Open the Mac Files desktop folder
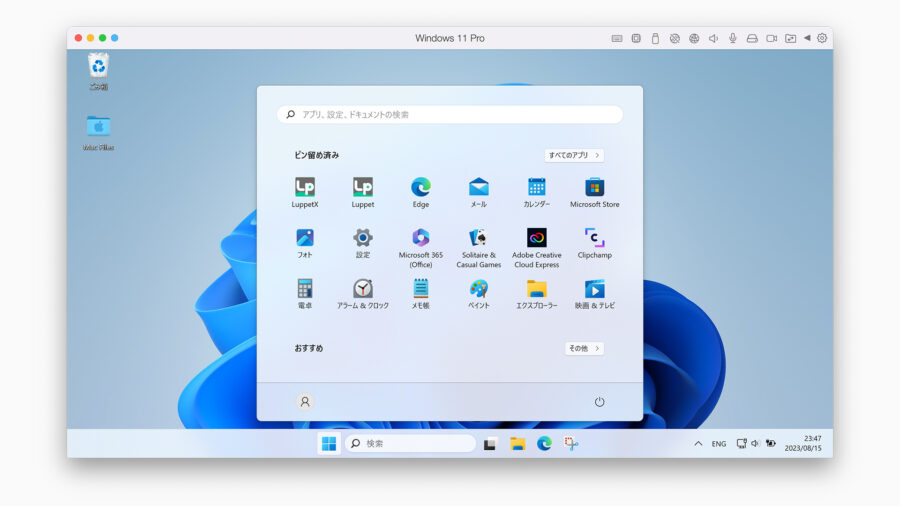This screenshot has height=506, width=900. click(x=98, y=133)
